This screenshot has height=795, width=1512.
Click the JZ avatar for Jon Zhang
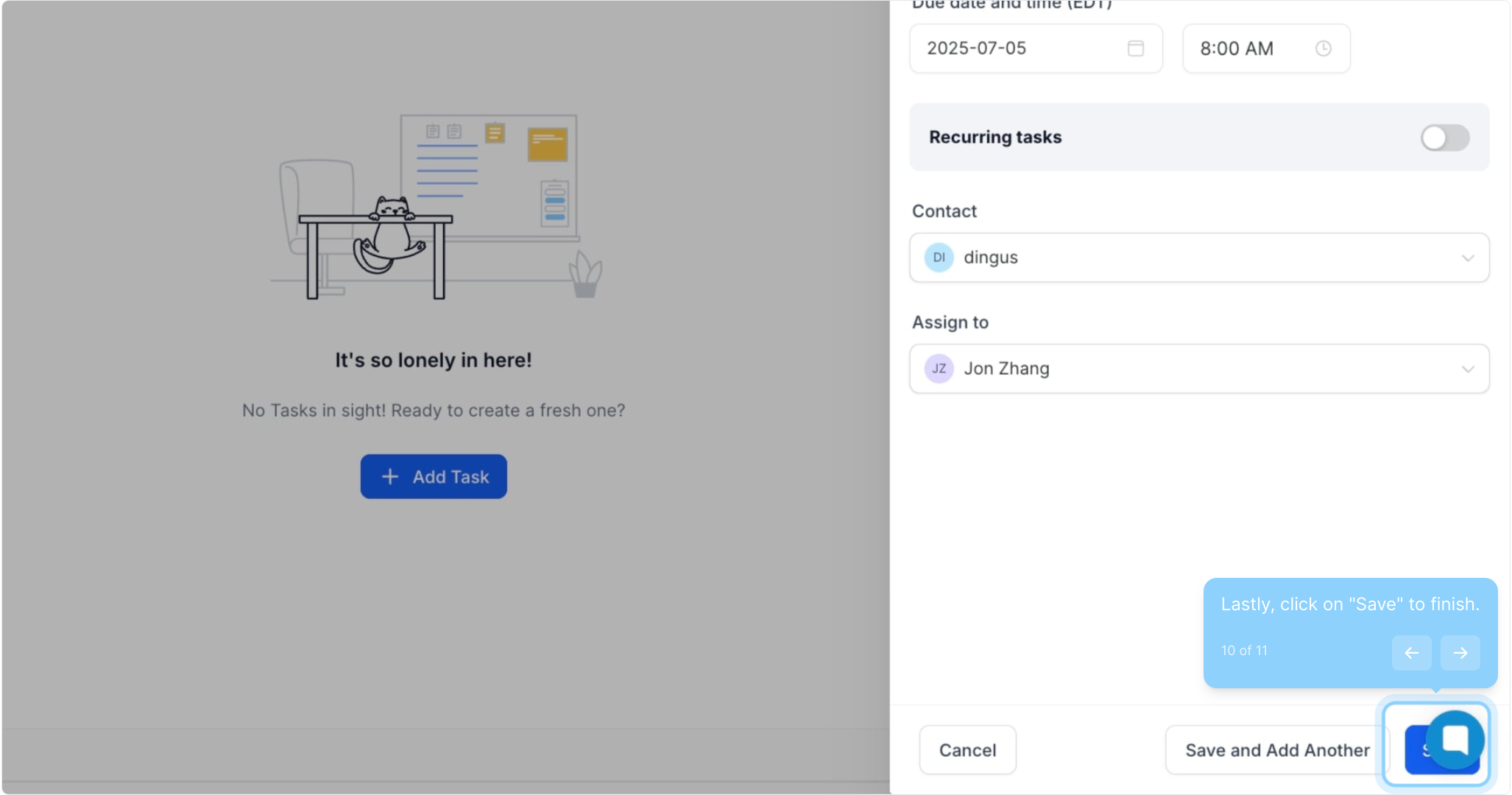tap(939, 369)
